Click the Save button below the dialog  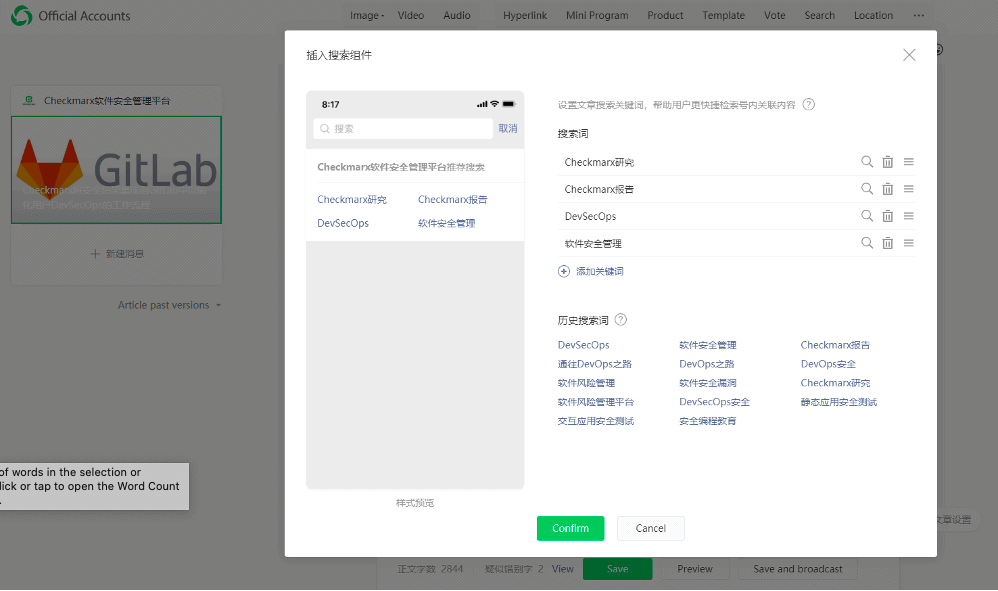(617, 569)
